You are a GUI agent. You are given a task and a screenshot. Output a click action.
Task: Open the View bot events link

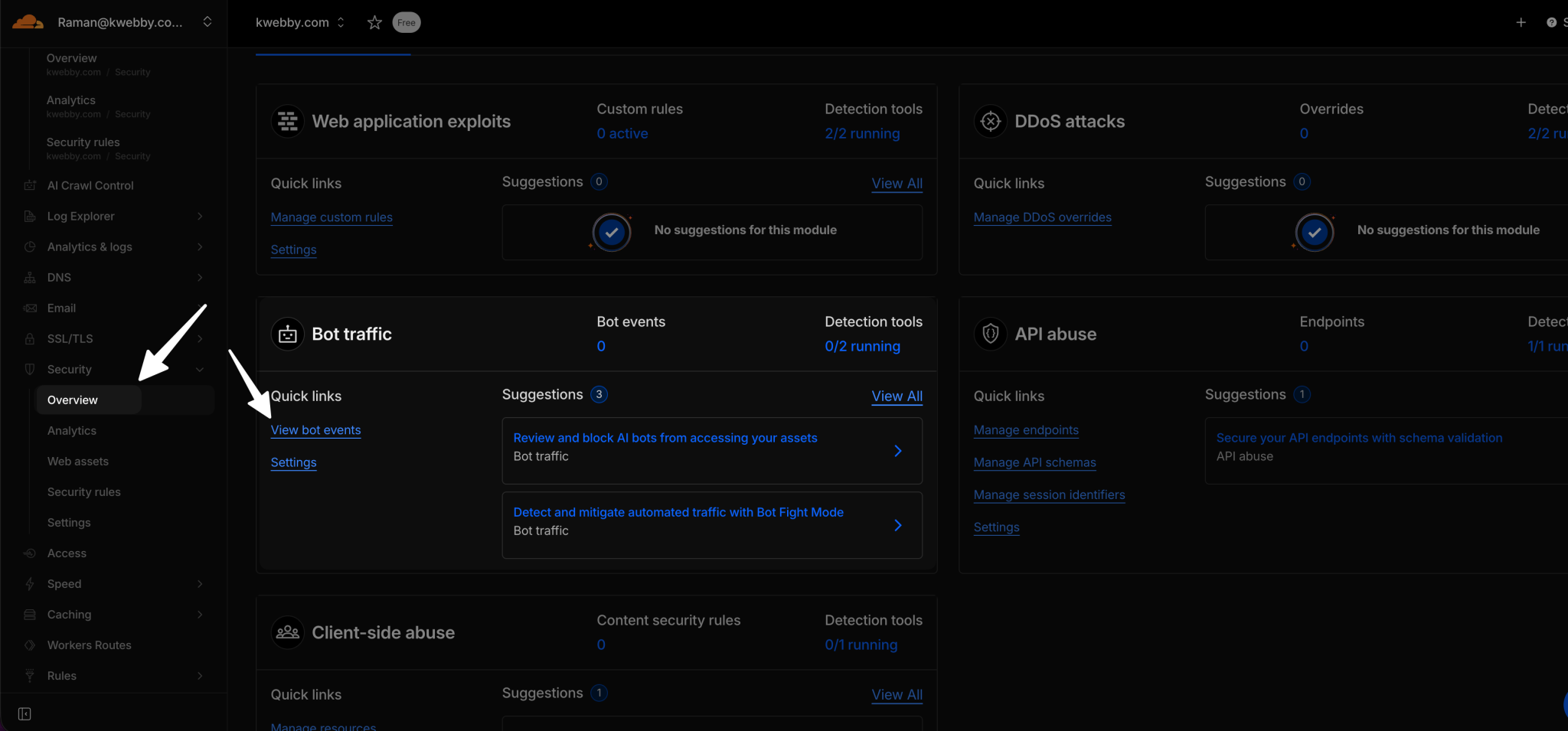(315, 430)
